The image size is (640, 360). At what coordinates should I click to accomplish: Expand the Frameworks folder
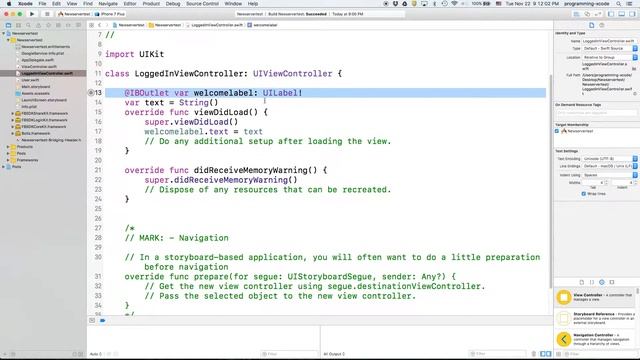[x=8, y=160]
